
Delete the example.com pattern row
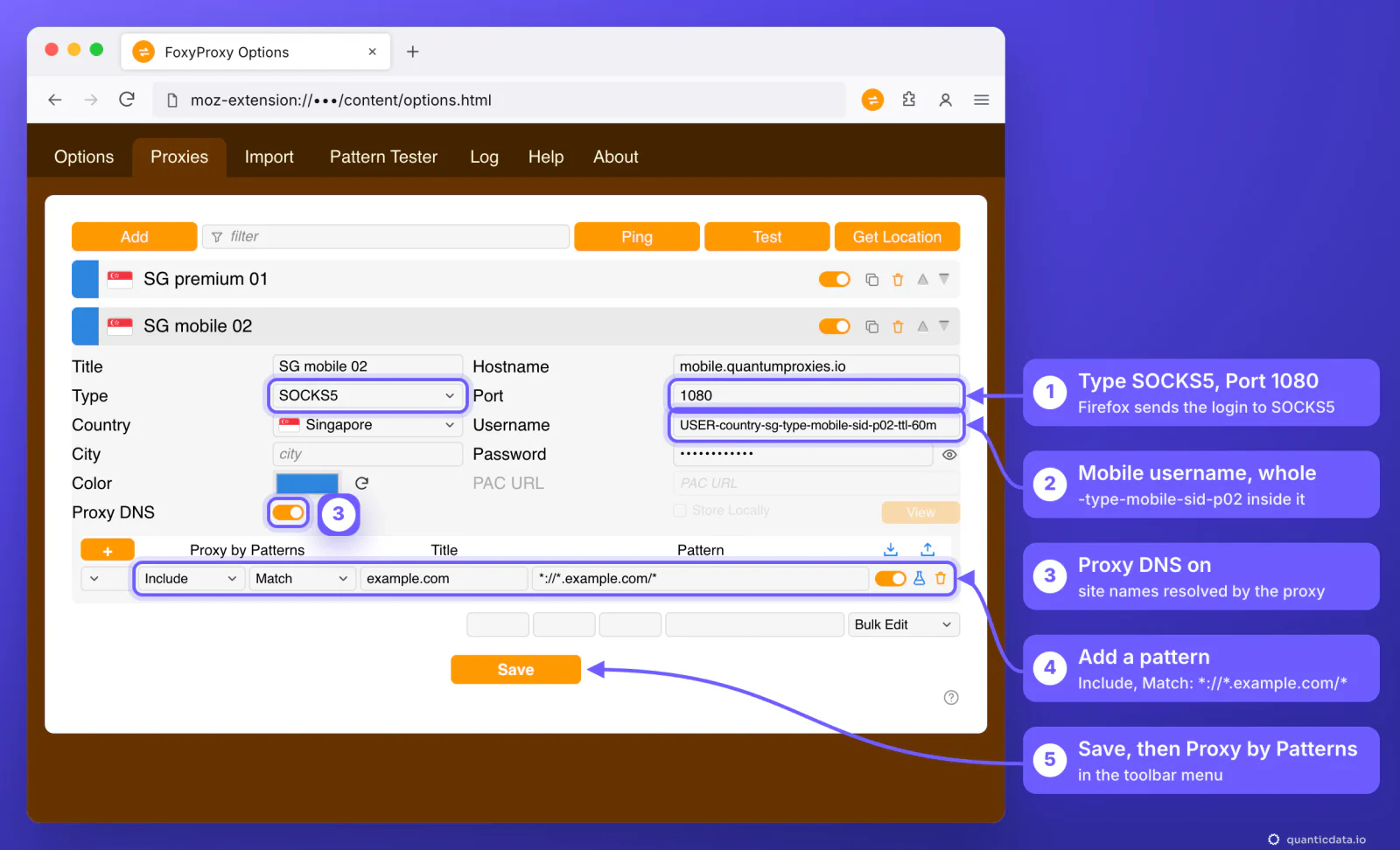pyautogui.click(x=941, y=578)
